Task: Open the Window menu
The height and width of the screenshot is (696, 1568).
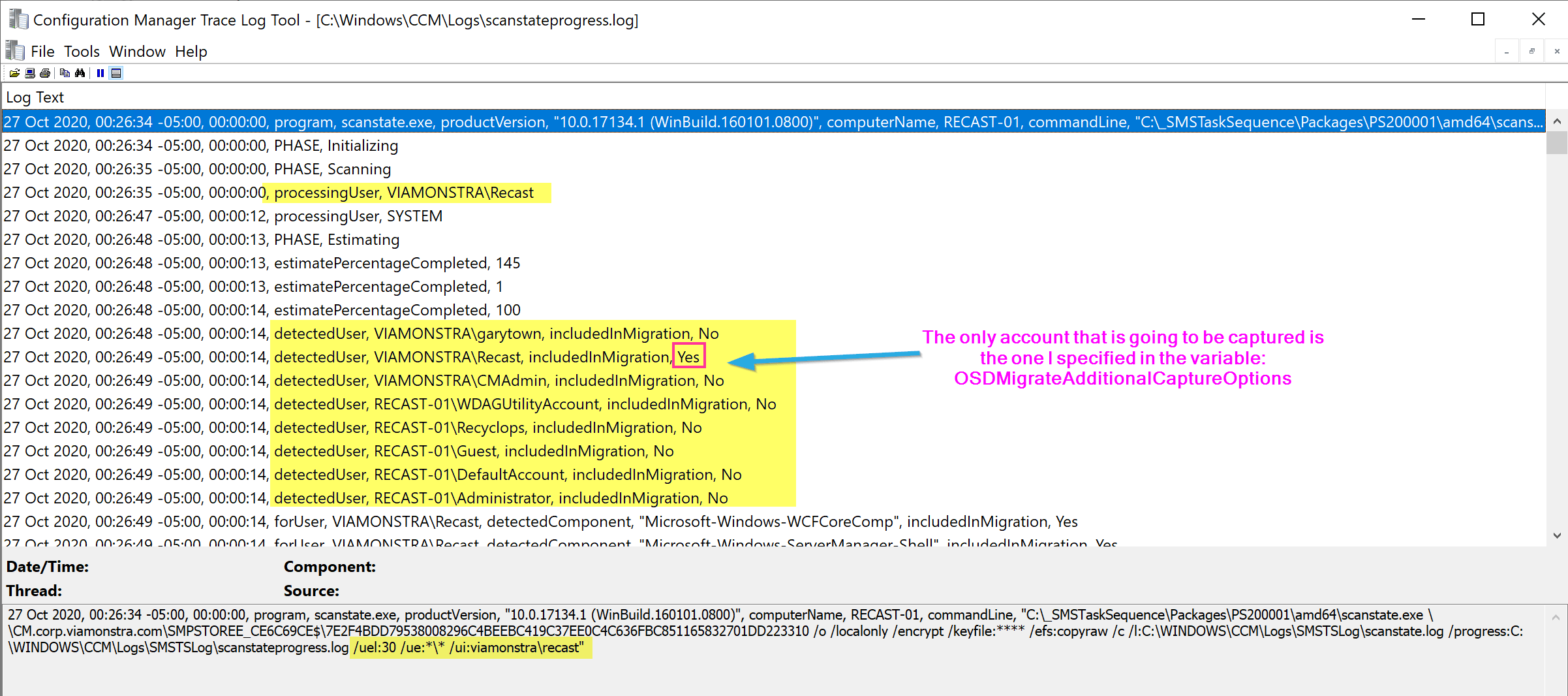Action: [x=137, y=52]
